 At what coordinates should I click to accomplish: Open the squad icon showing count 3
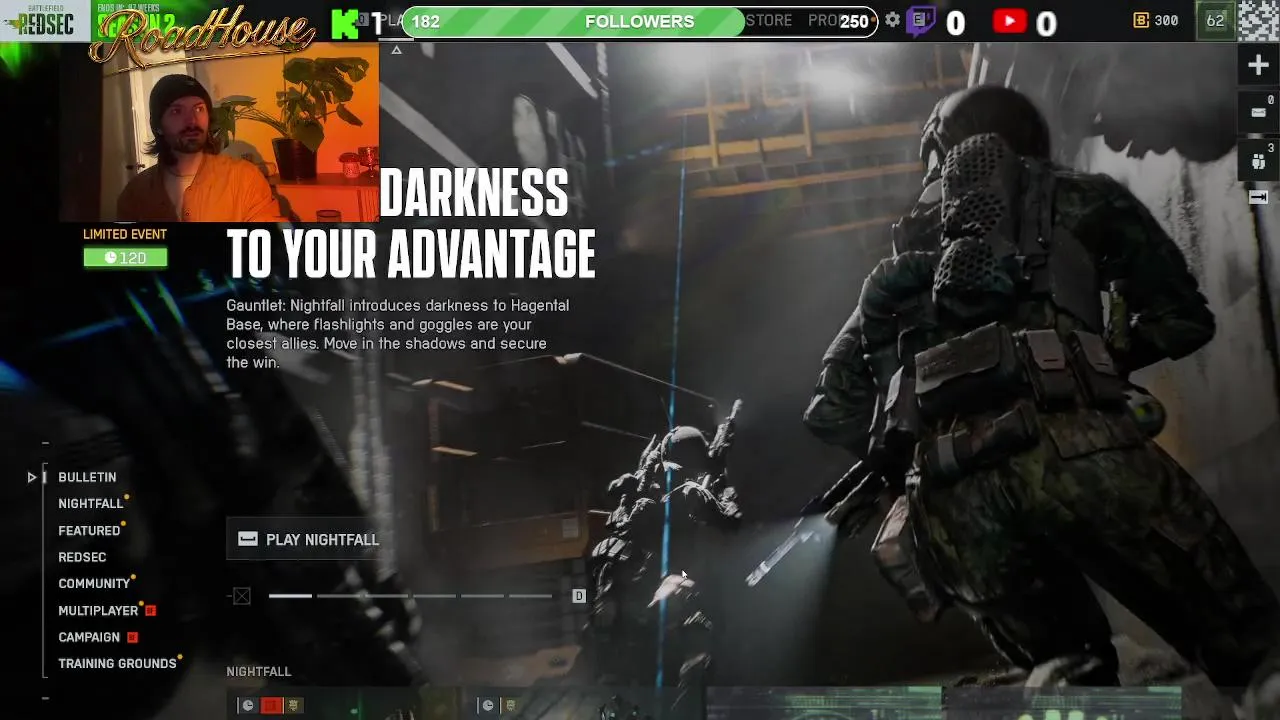1258,160
